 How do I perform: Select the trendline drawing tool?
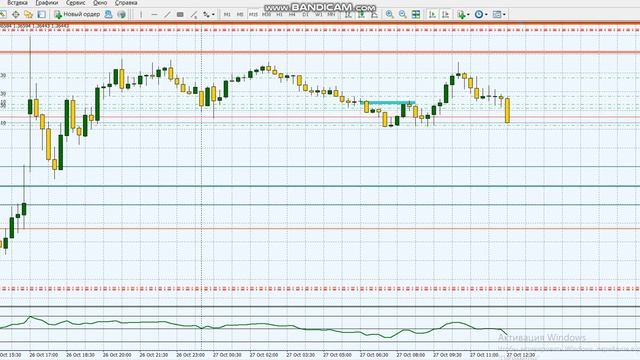tap(167, 15)
